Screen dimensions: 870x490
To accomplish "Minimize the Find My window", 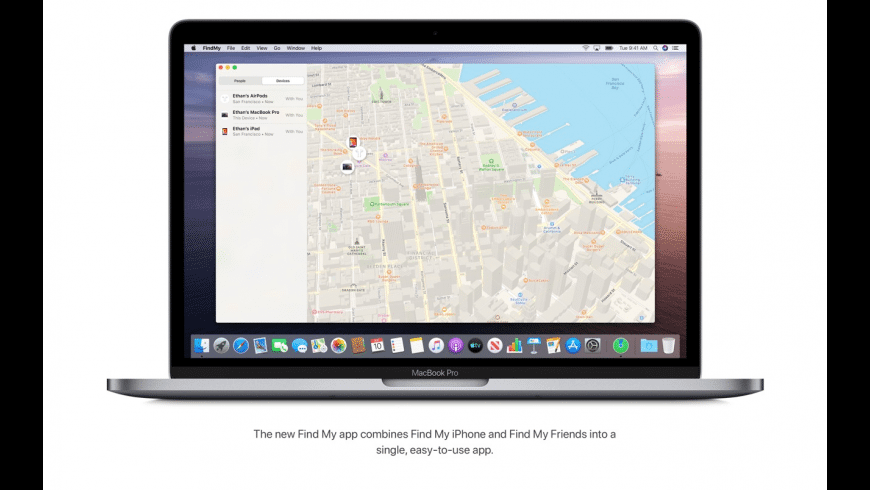I will point(227,68).
